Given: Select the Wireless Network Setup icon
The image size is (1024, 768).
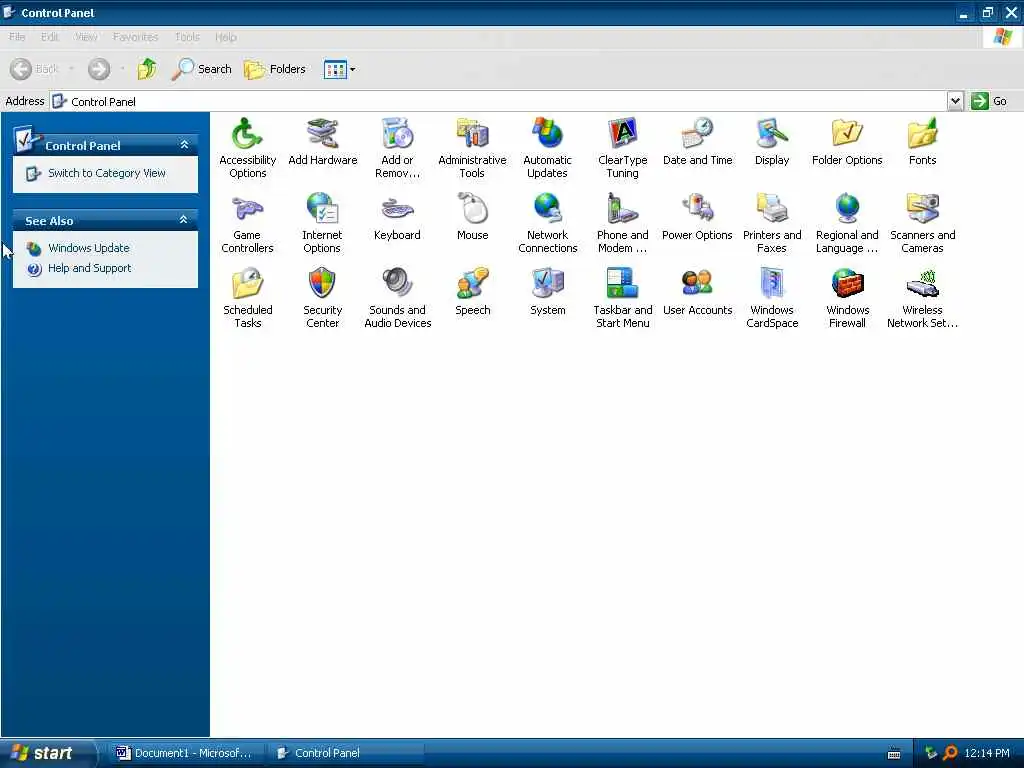Looking at the screenshot, I should coord(922,283).
